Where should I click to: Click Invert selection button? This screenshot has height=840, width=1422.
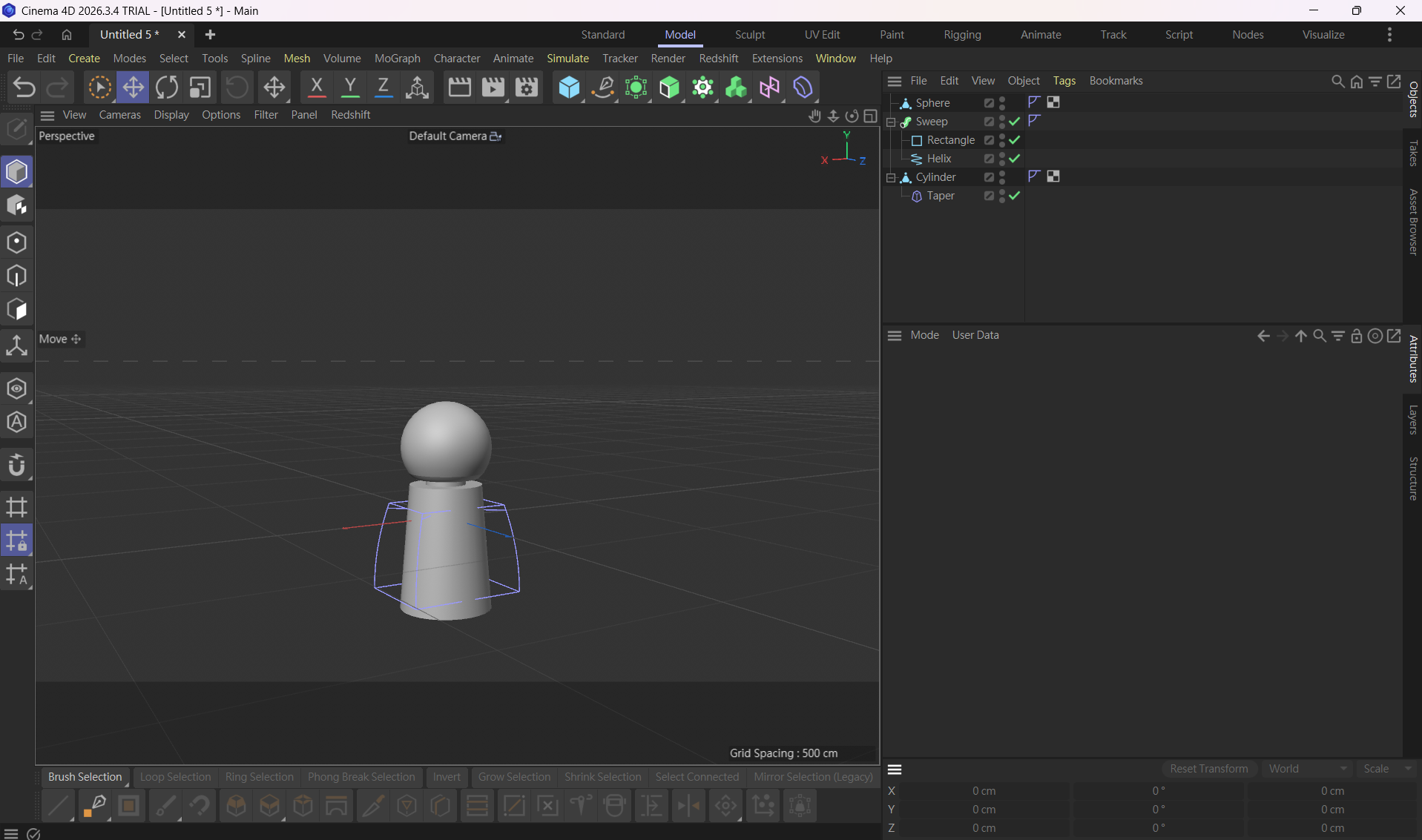pyautogui.click(x=447, y=777)
